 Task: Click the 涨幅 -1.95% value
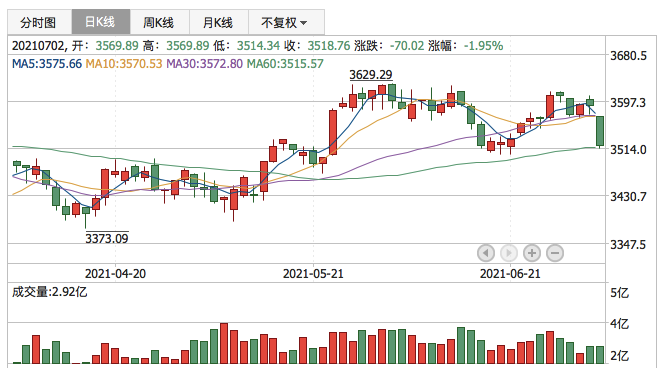click(x=484, y=45)
